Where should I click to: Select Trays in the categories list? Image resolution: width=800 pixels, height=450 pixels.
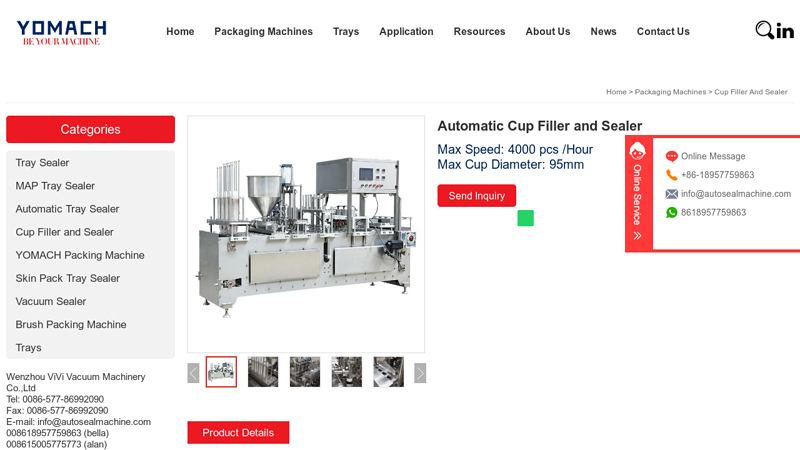(x=29, y=347)
